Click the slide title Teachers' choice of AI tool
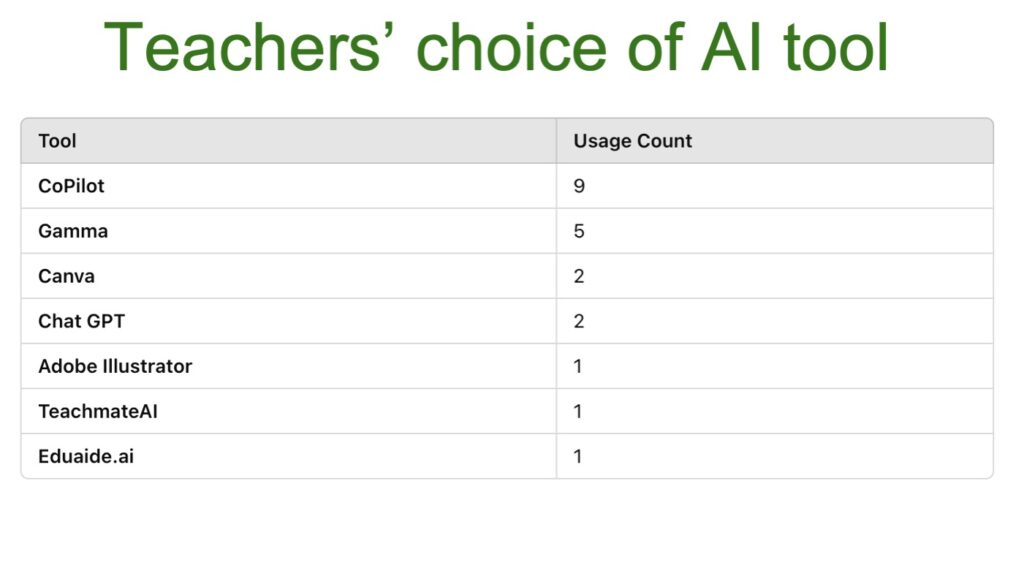This screenshot has height=576, width=1024. tap(496, 47)
